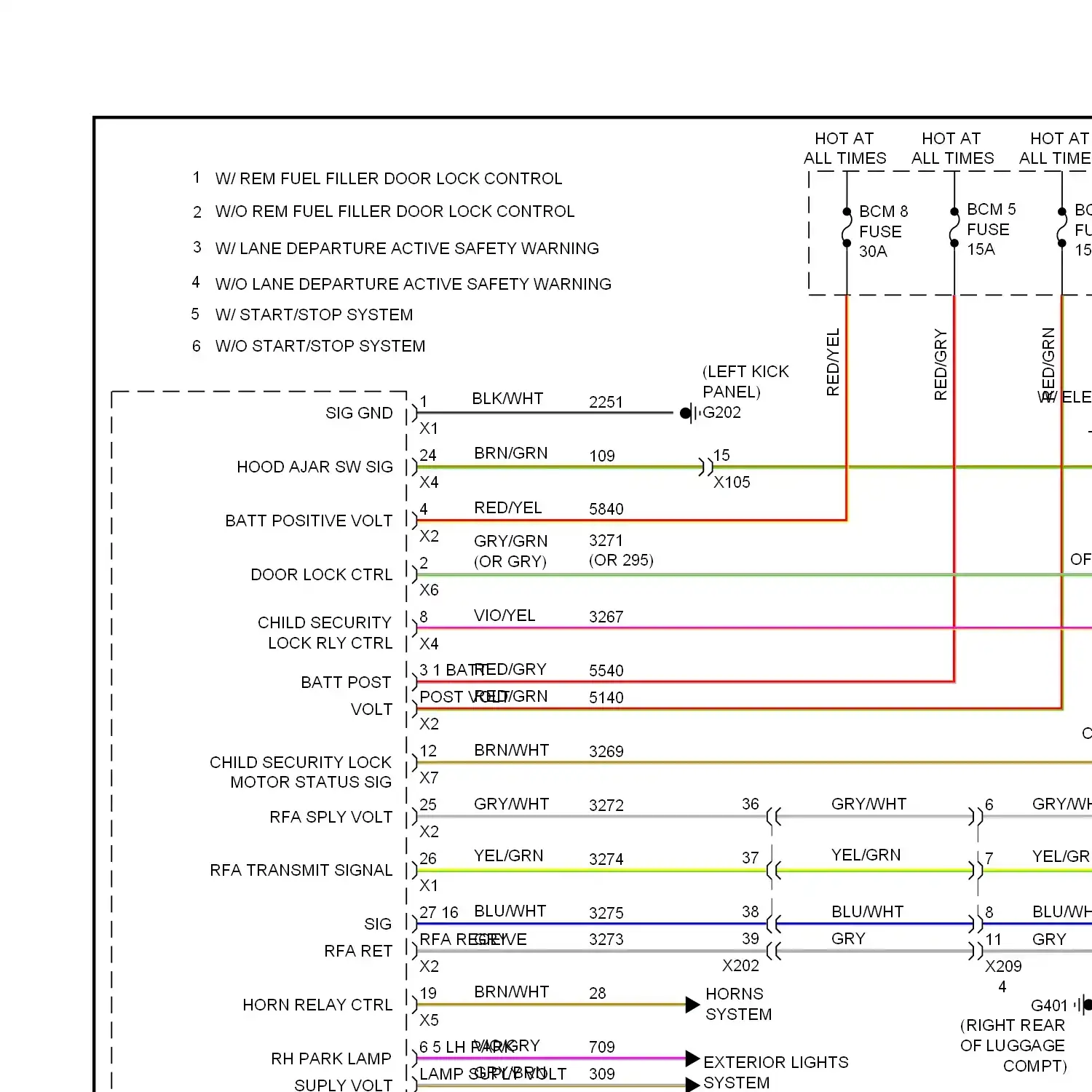Screen dimensions: 1092x1092
Task: Click the HORN RELAY CTRL label
Action: [x=317, y=1005]
